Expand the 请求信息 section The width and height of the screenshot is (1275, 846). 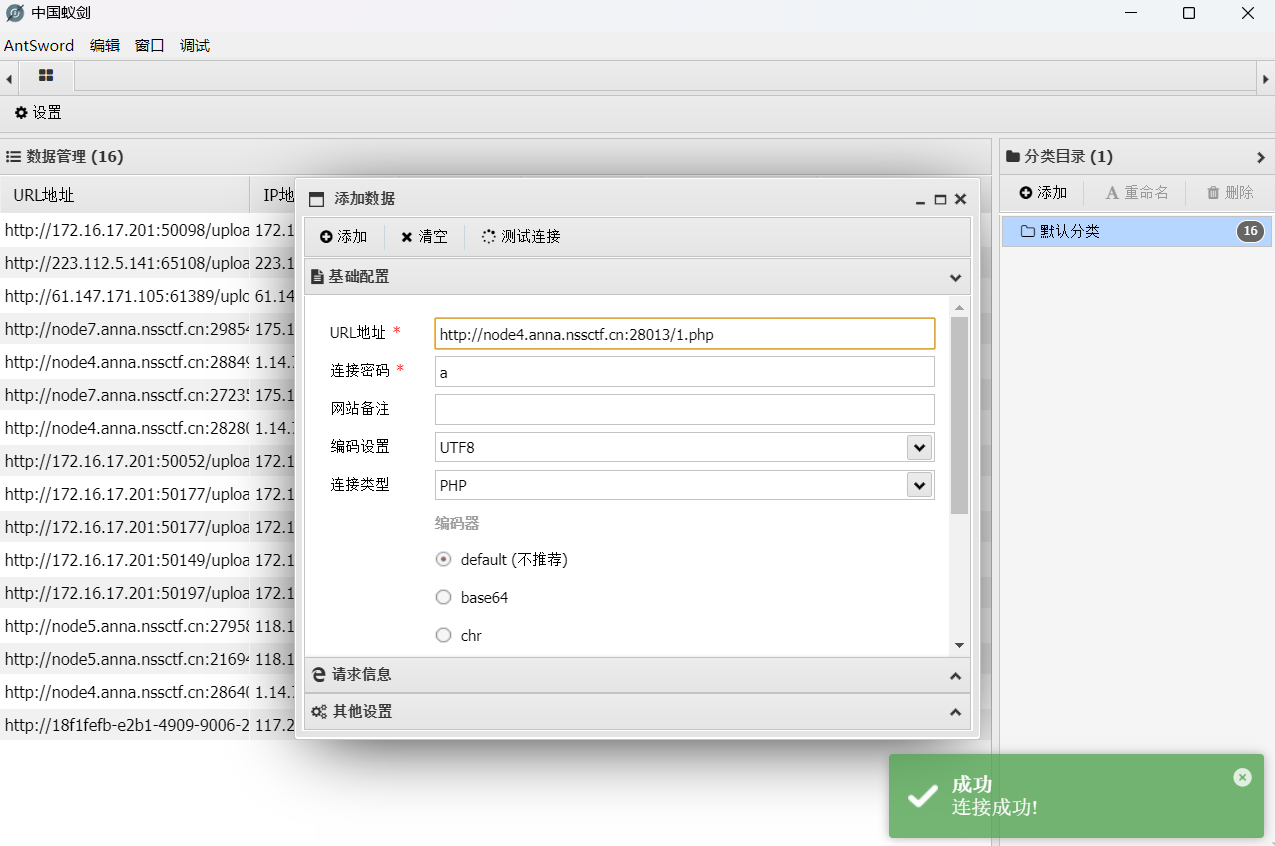[637, 675]
